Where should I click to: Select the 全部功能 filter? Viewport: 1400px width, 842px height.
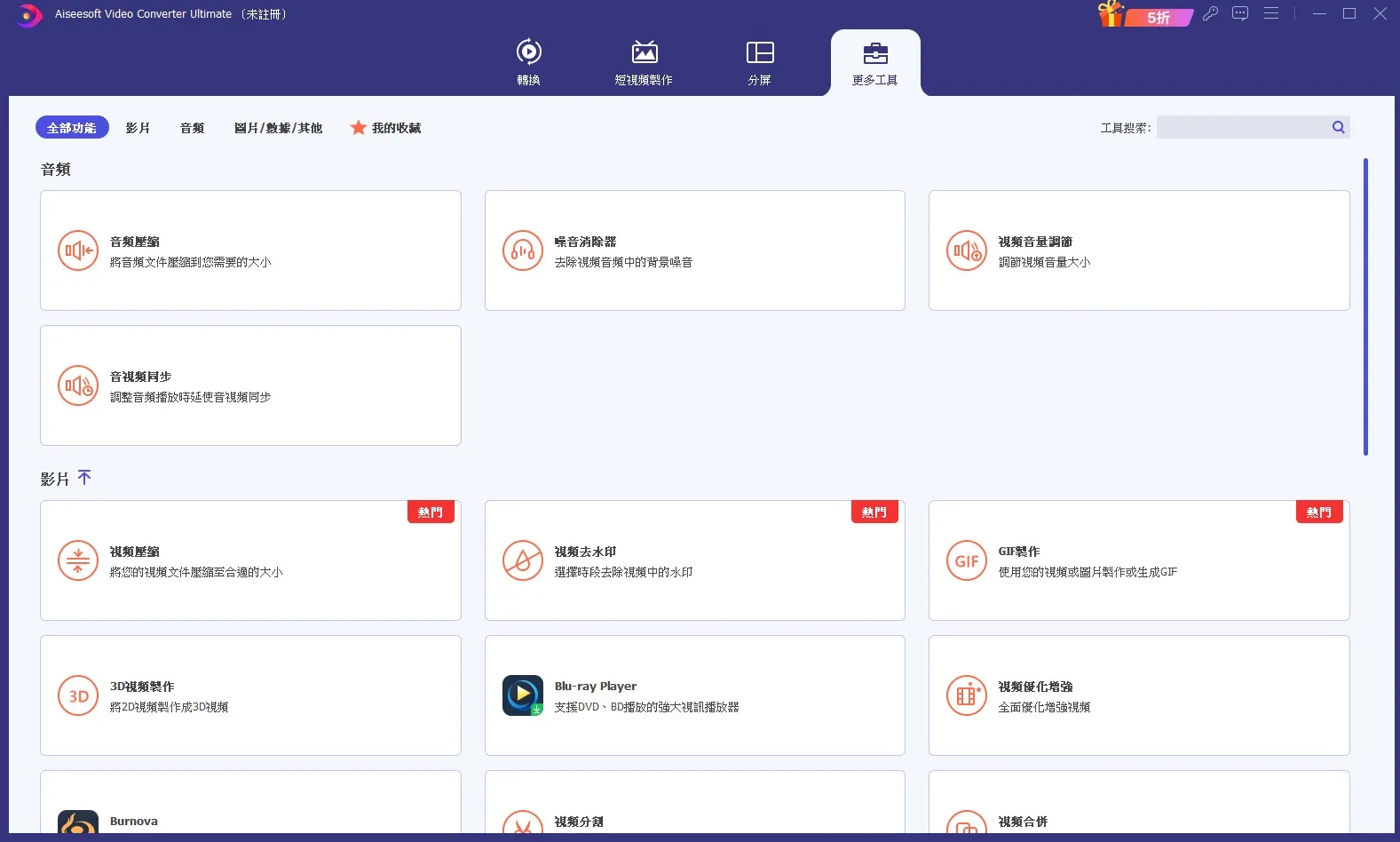(x=72, y=128)
